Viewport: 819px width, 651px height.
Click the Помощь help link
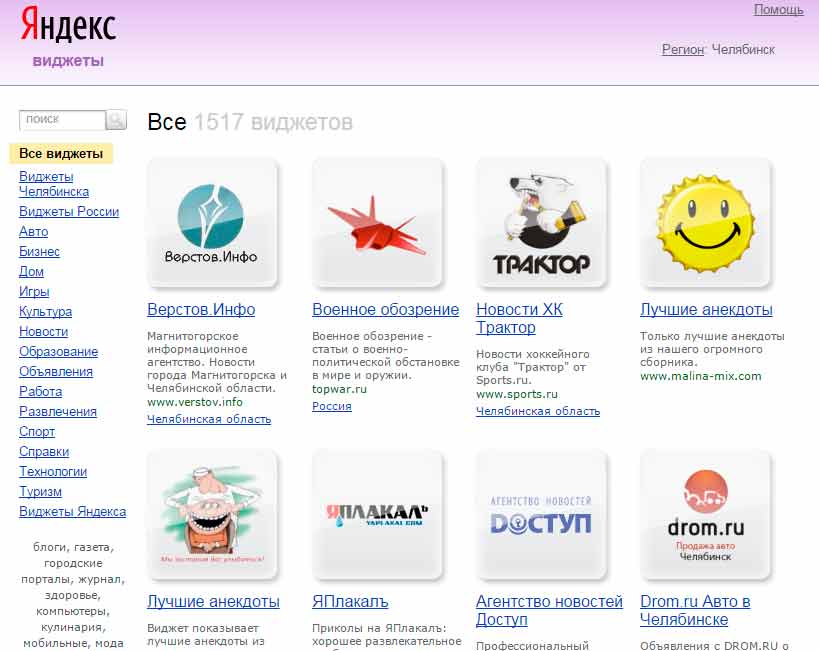(x=778, y=9)
